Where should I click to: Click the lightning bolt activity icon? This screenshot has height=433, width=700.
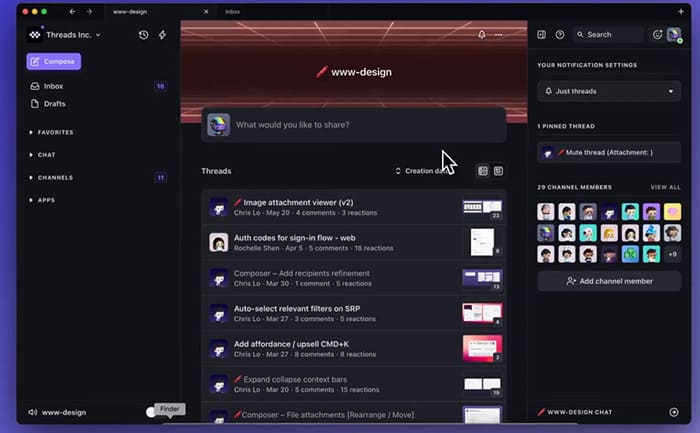(x=163, y=35)
